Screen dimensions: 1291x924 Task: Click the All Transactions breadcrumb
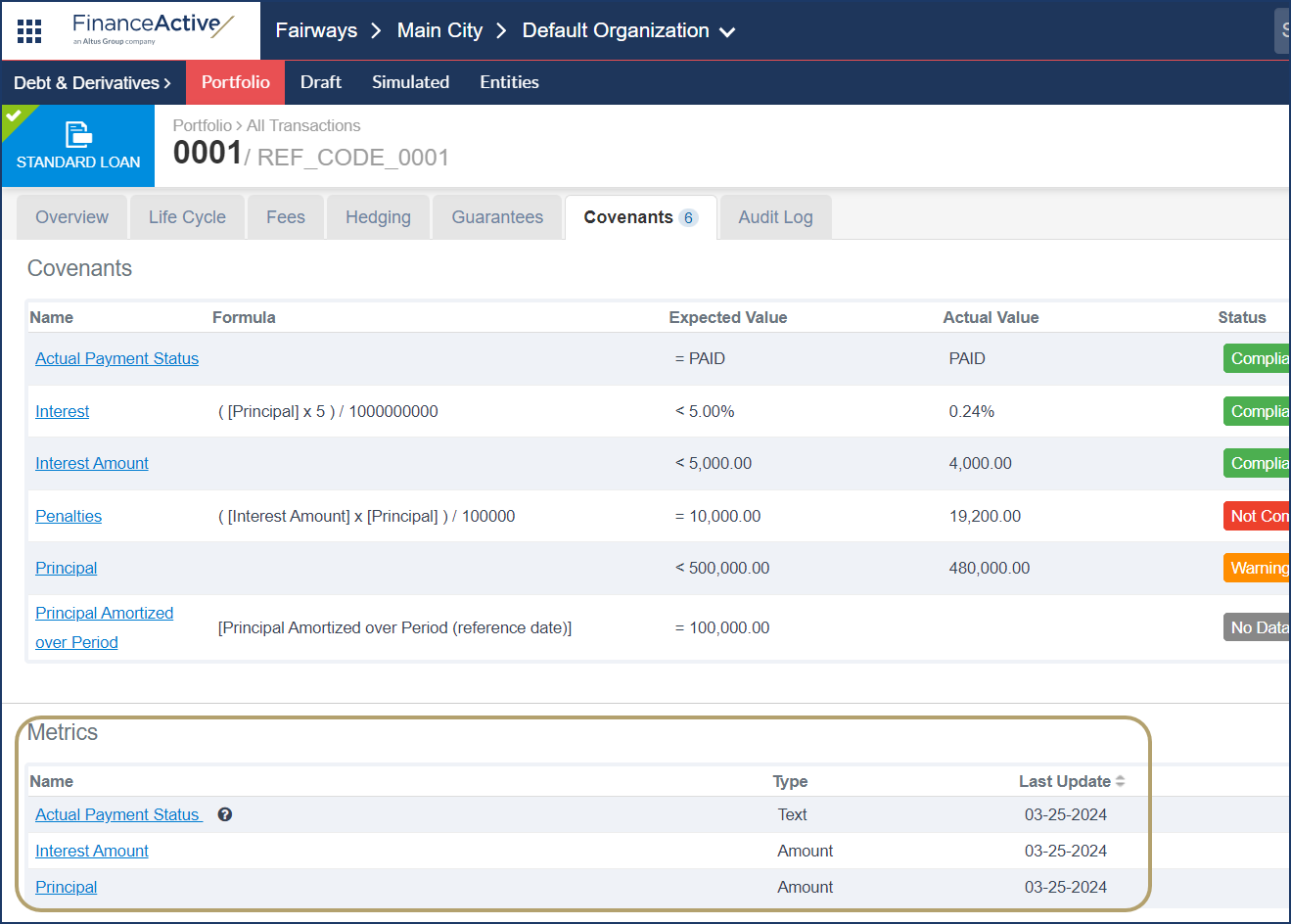tap(303, 125)
